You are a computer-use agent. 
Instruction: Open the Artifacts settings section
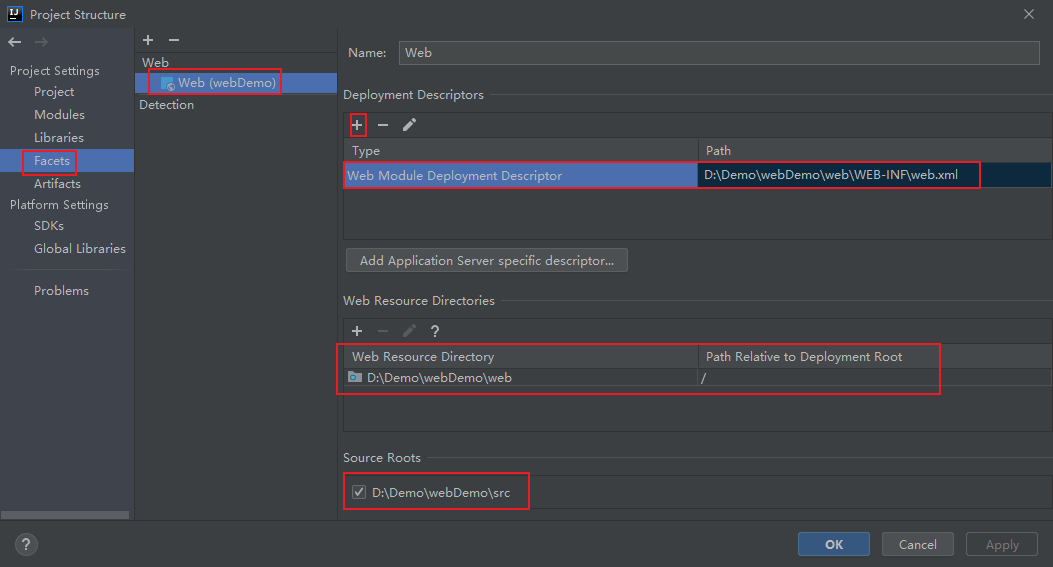tap(57, 184)
